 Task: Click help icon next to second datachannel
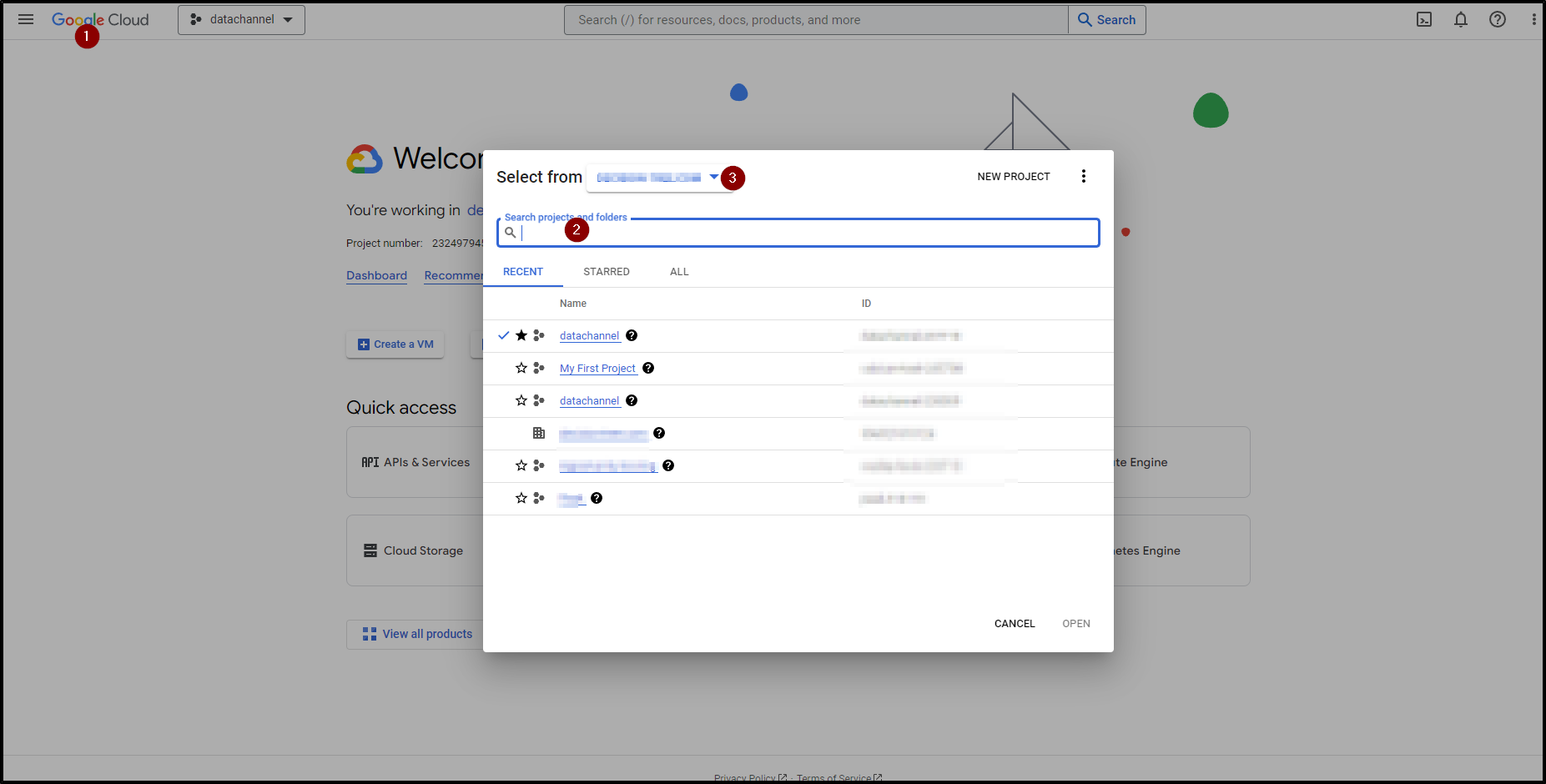coord(632,400)
